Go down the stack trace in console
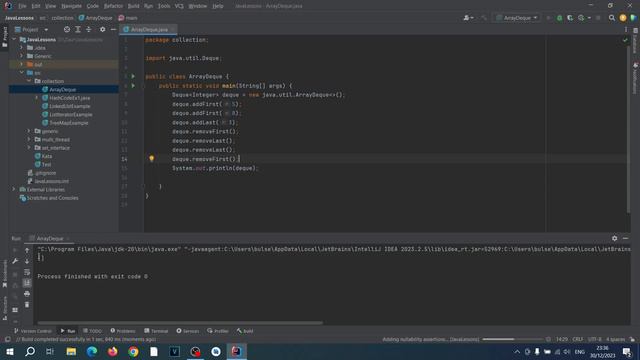The image size is (640, 360). coord(27,261)
